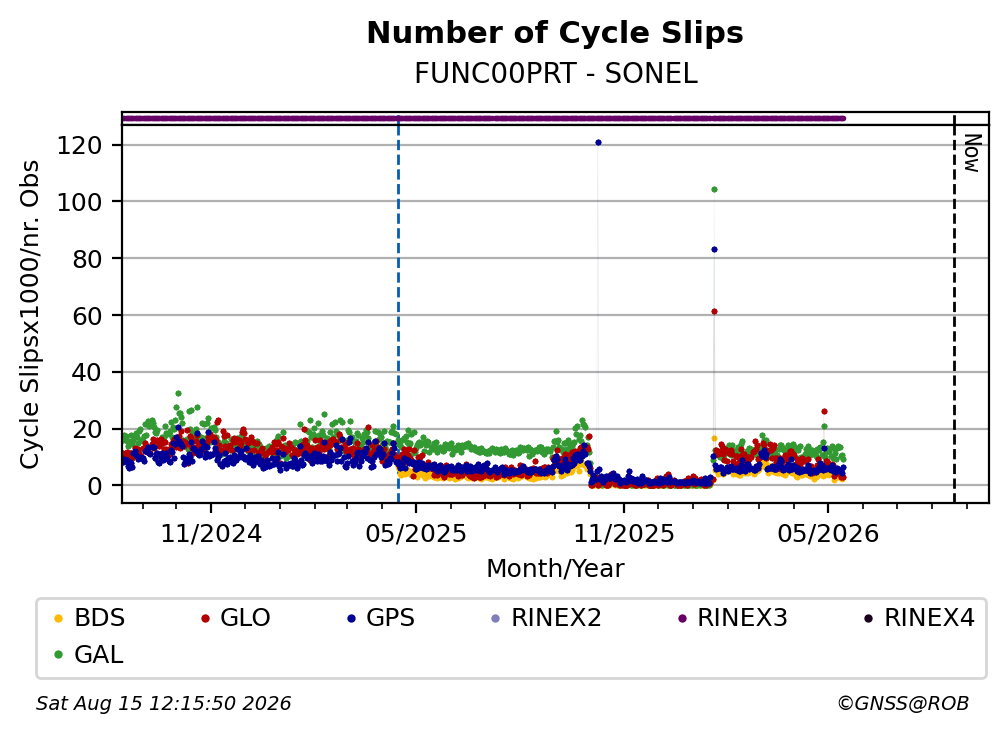1008x734 pixels.
Task: Click the 'Month/Year' x-axis label
Action: pyautogui.click(x=555, y=569)
